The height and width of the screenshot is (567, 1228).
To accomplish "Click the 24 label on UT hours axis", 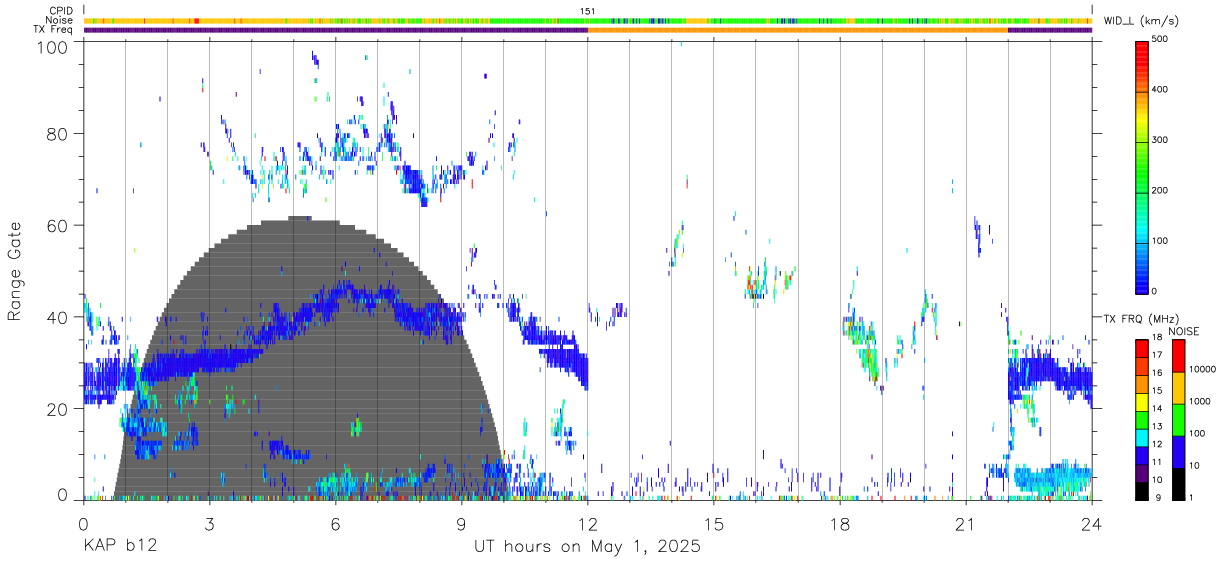I will (x=1091, y=524).
